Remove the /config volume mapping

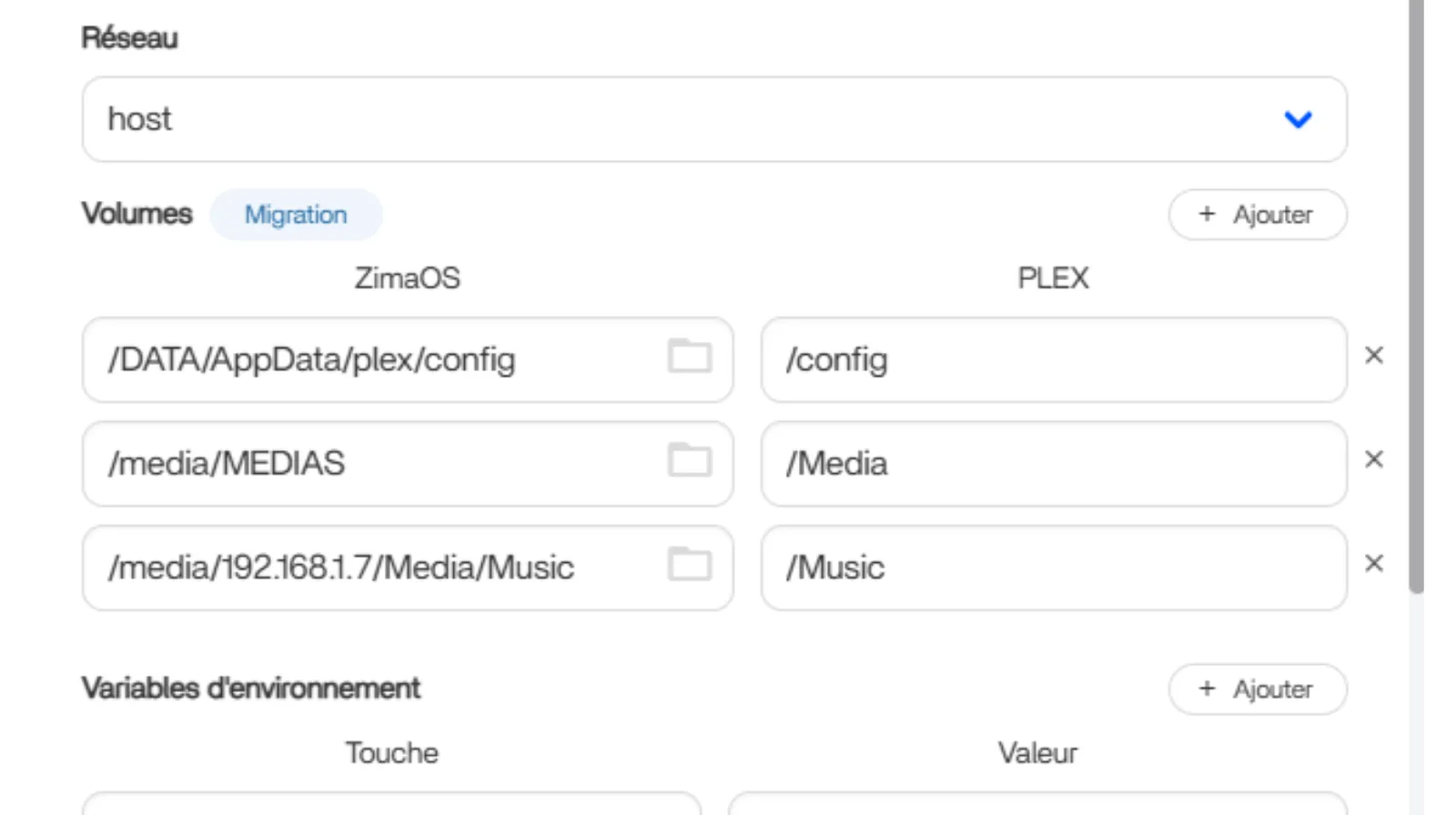pyautogui.click(x=1374, y=356)
